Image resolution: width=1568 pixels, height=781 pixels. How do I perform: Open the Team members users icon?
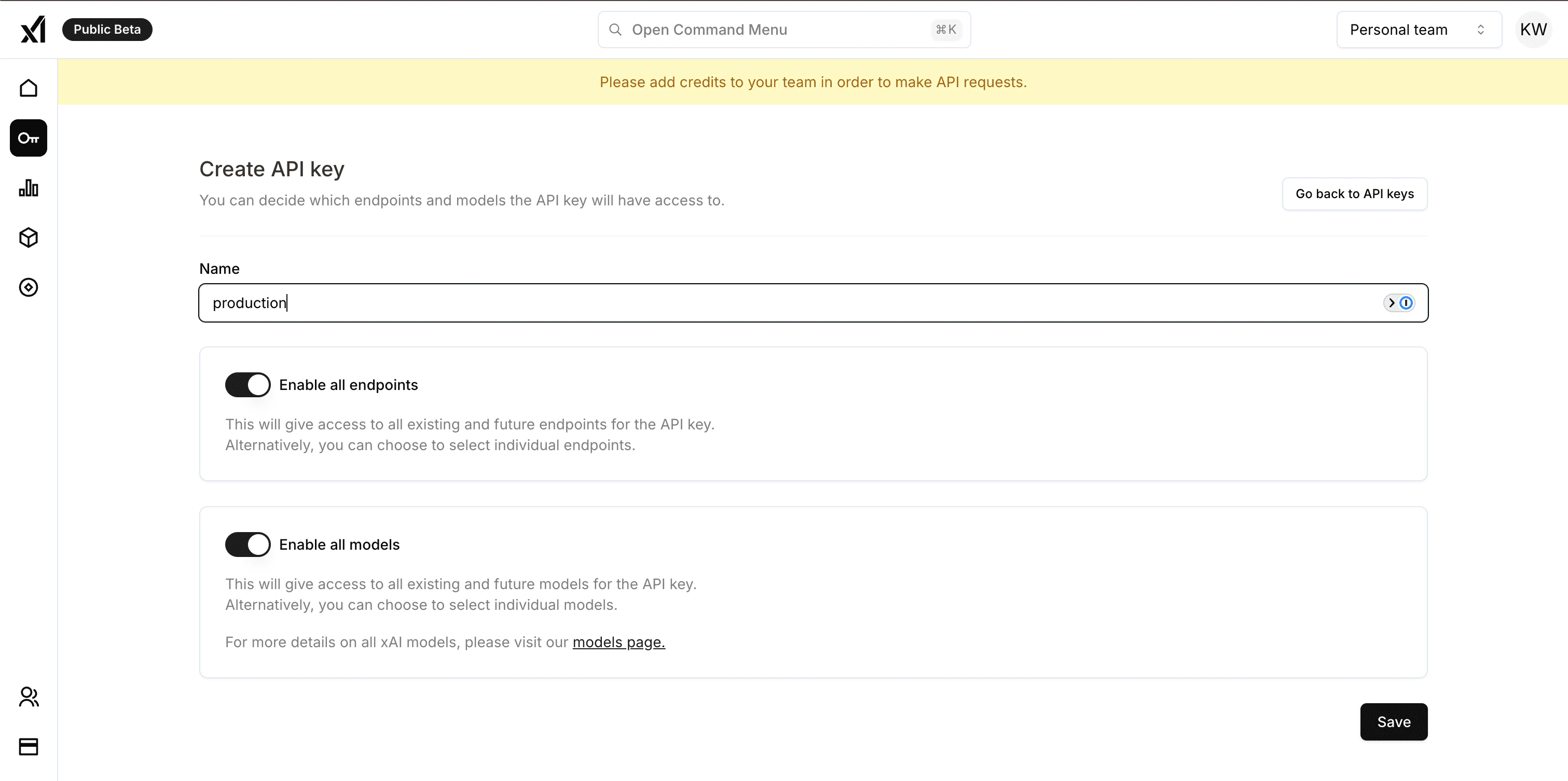[29, 696]
